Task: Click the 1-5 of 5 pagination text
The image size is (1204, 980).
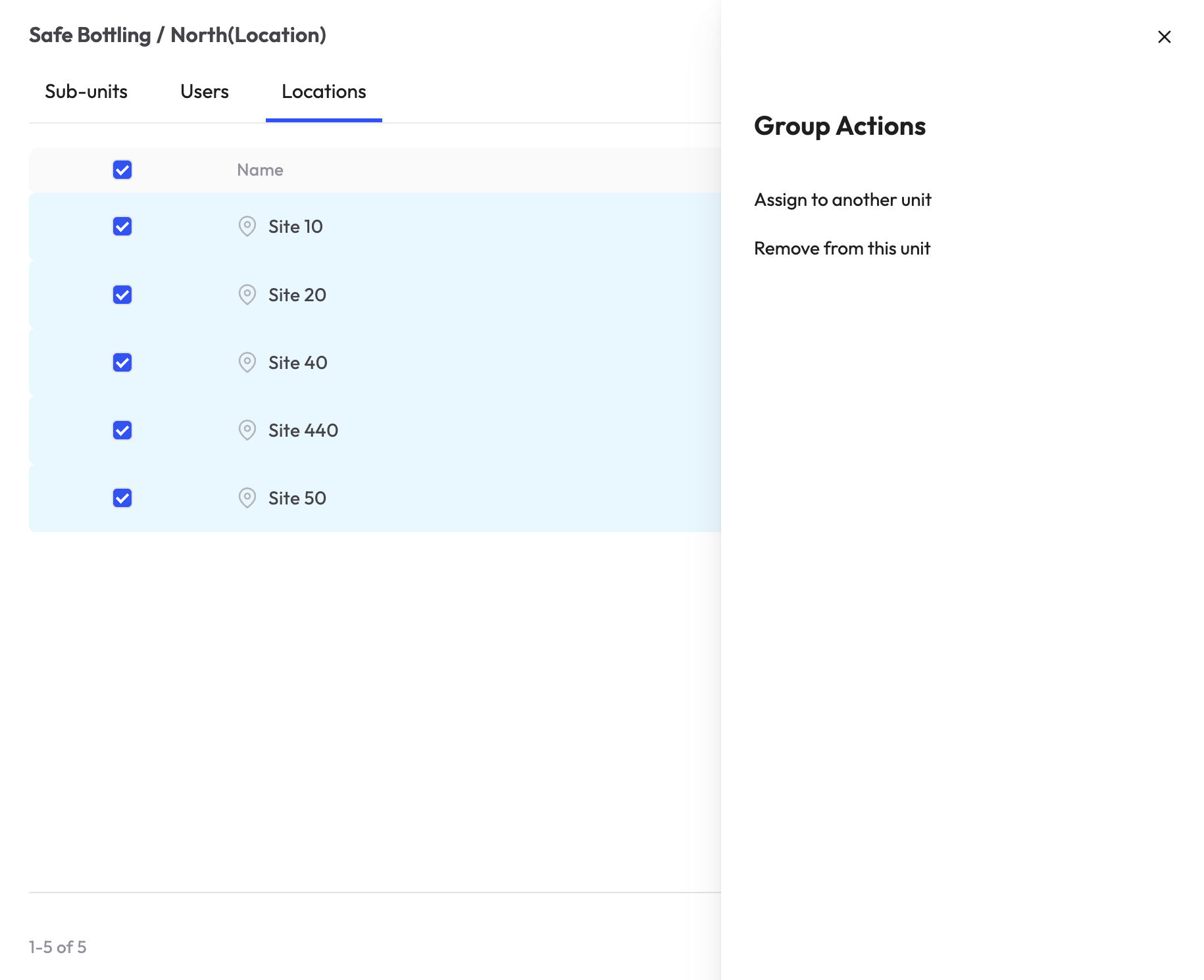Action: (57, 947)
